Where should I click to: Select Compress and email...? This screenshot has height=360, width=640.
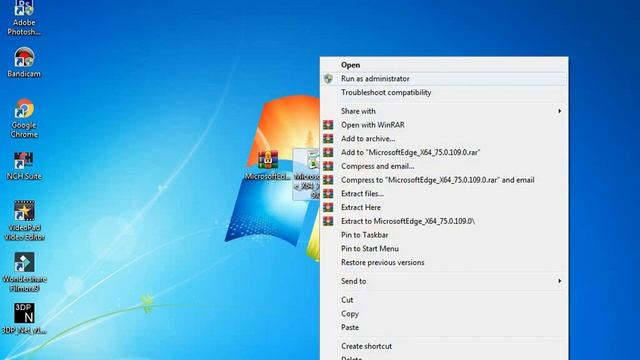444,166
